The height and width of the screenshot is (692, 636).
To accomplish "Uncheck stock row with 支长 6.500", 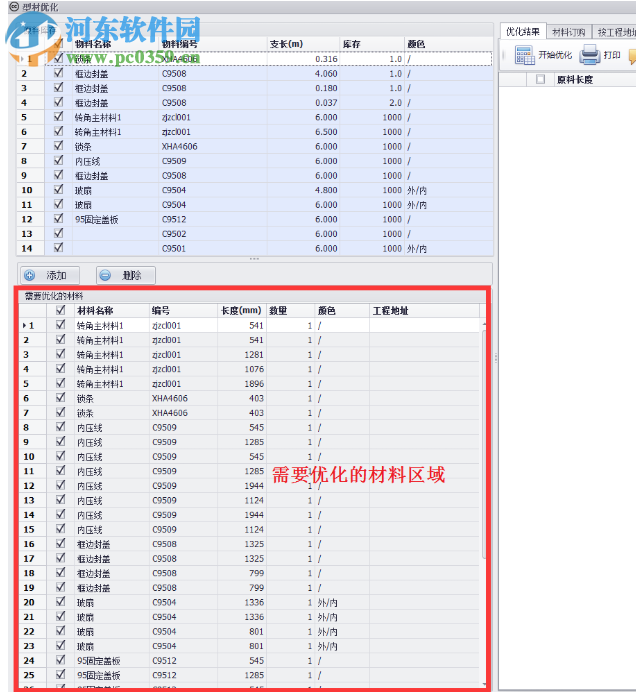I will point(58,131).
